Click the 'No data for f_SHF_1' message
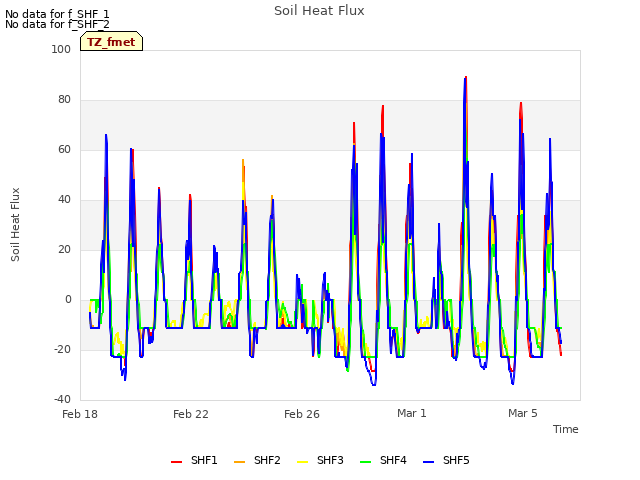This screenshot has height=480, width=640. coord(57,14)
